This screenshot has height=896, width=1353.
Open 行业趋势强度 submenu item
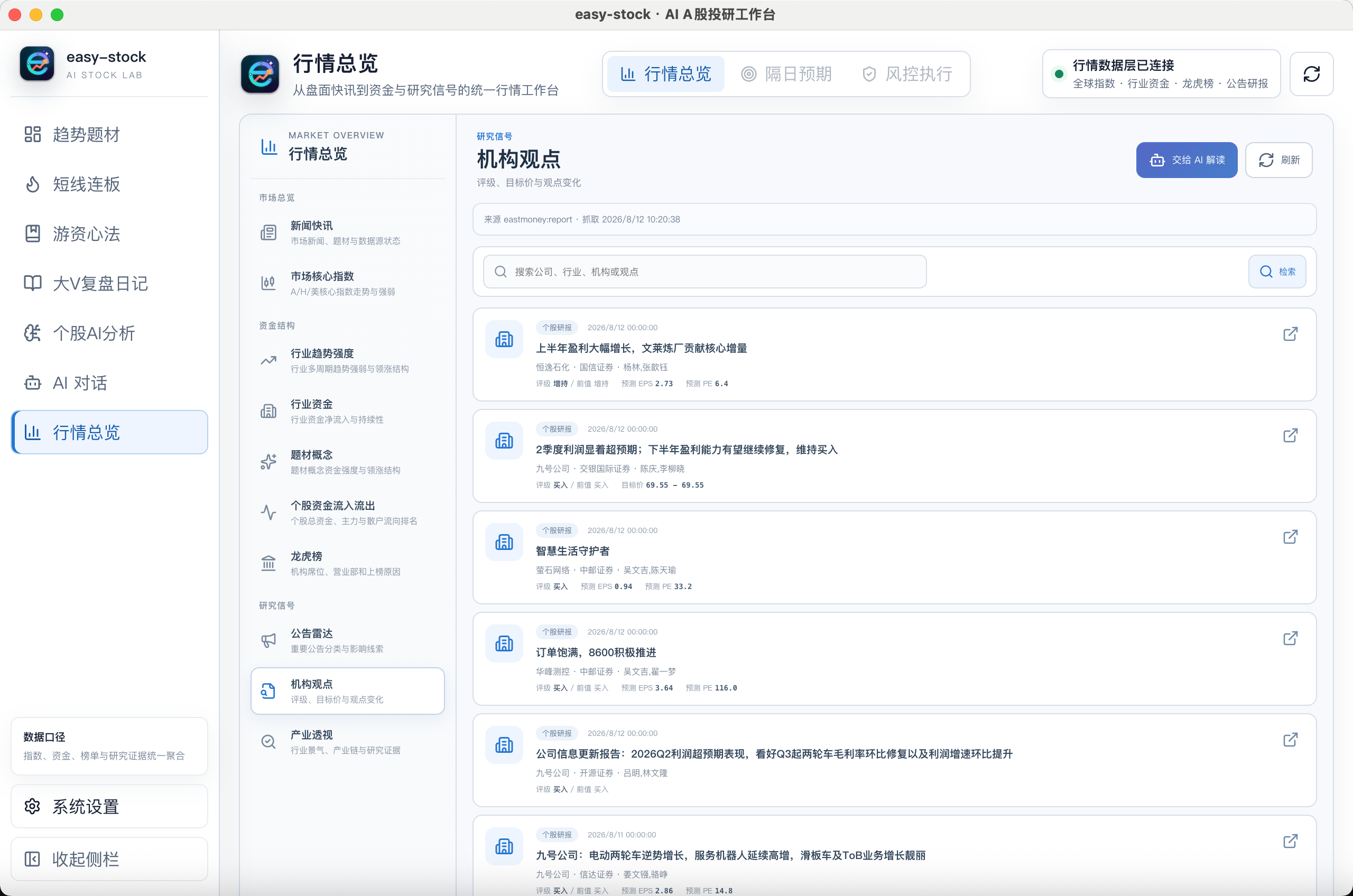pyautogui.click(x=348, y=361)
